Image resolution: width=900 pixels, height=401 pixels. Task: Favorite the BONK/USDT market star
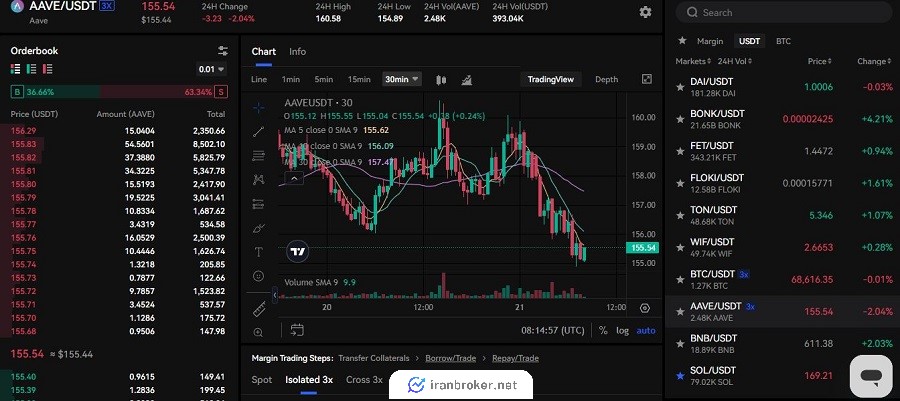coord(681,119)
